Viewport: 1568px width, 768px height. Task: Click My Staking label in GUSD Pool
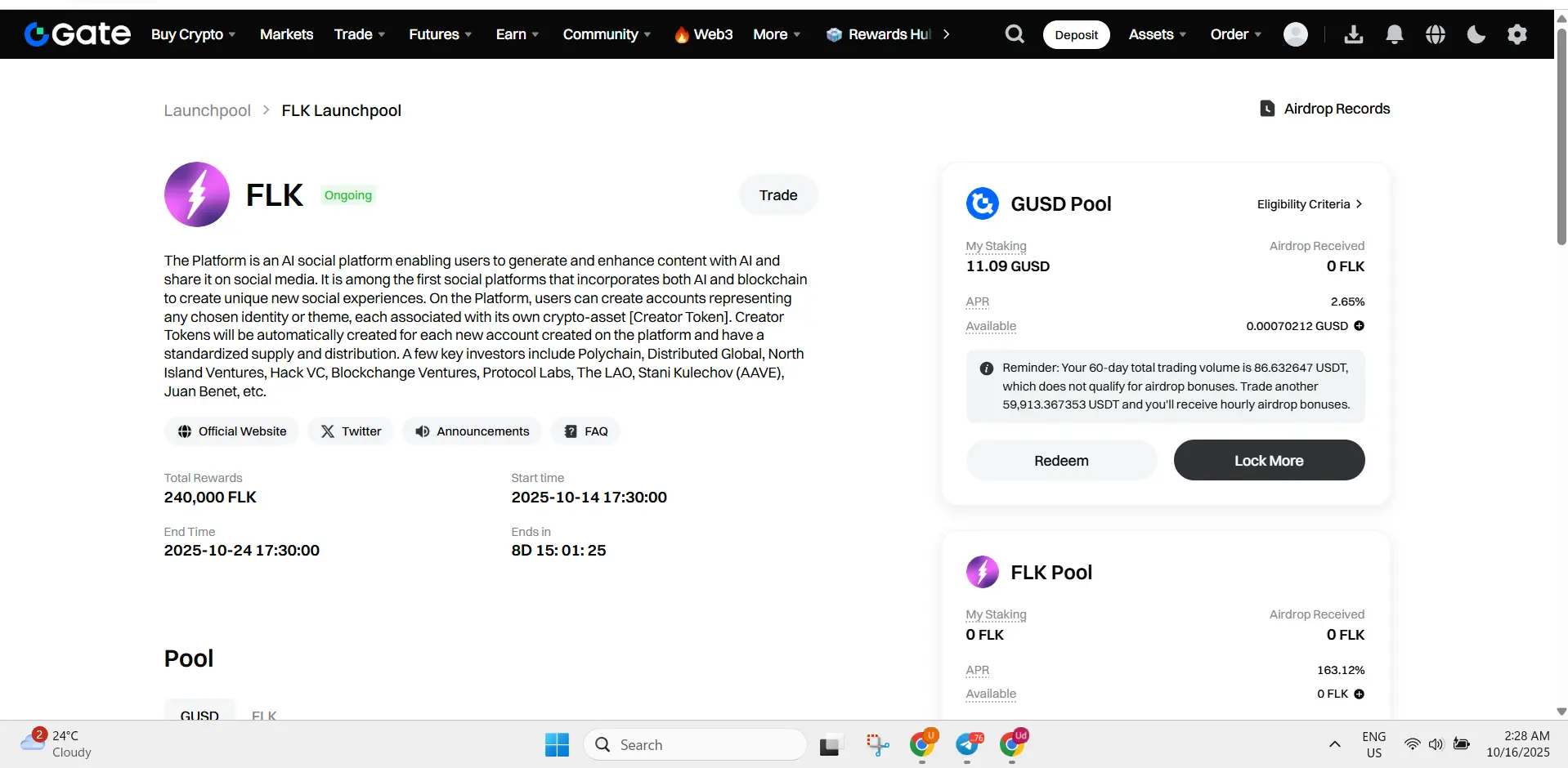coord(996,246)
